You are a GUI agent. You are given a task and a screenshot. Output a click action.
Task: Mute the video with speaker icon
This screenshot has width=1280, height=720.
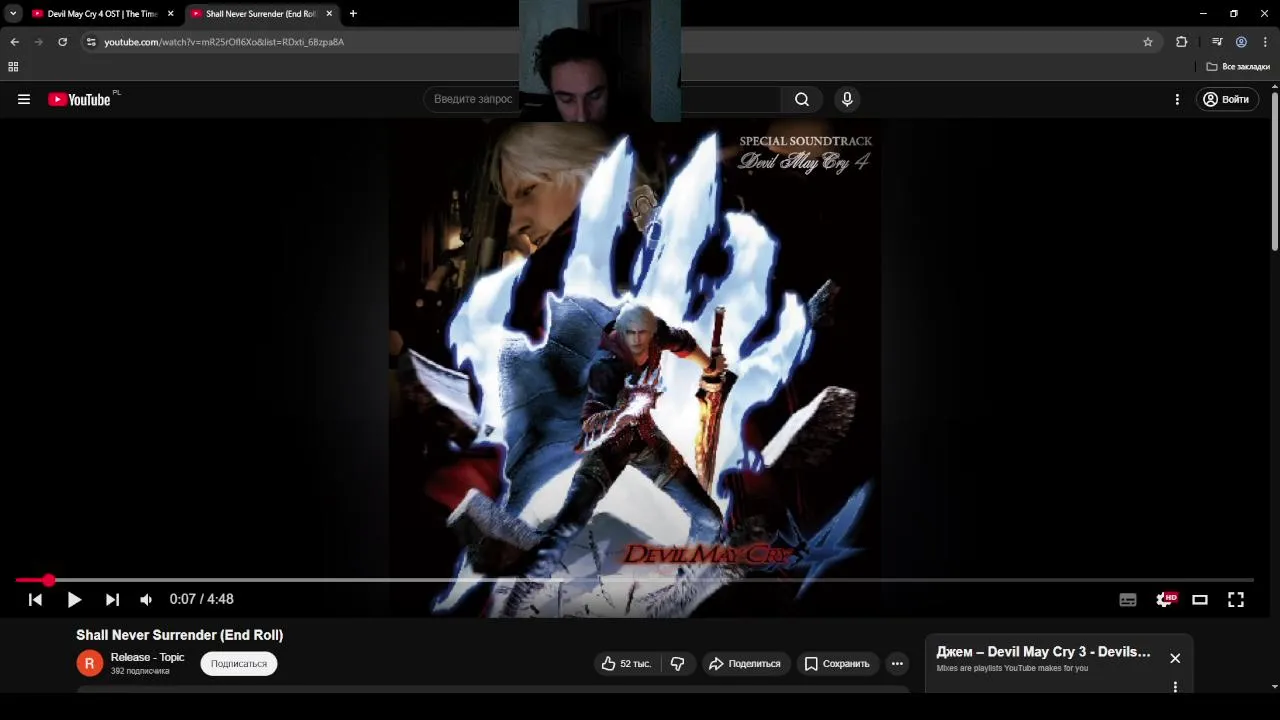click(146, 599)
